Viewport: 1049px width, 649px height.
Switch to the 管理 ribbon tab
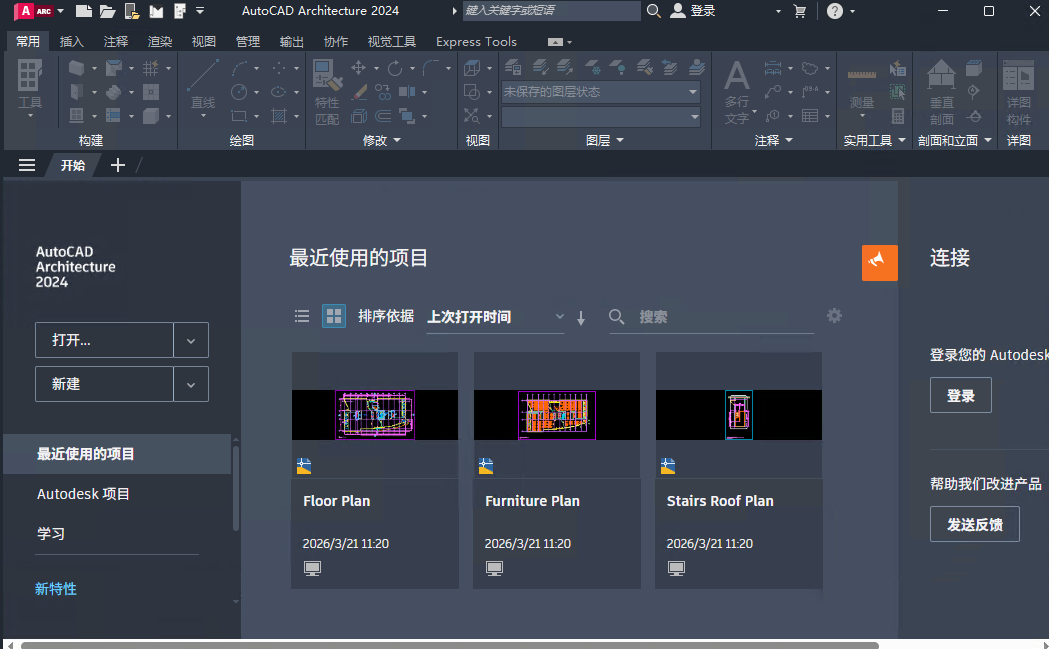248,41
